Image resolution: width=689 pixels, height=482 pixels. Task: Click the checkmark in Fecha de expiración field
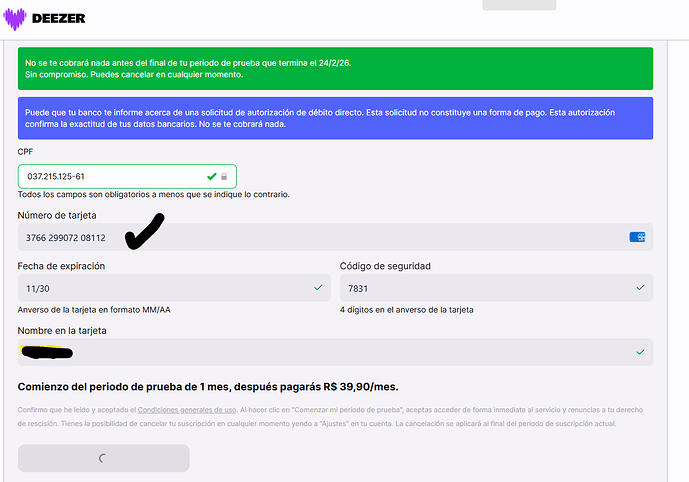tap(318, 287)
